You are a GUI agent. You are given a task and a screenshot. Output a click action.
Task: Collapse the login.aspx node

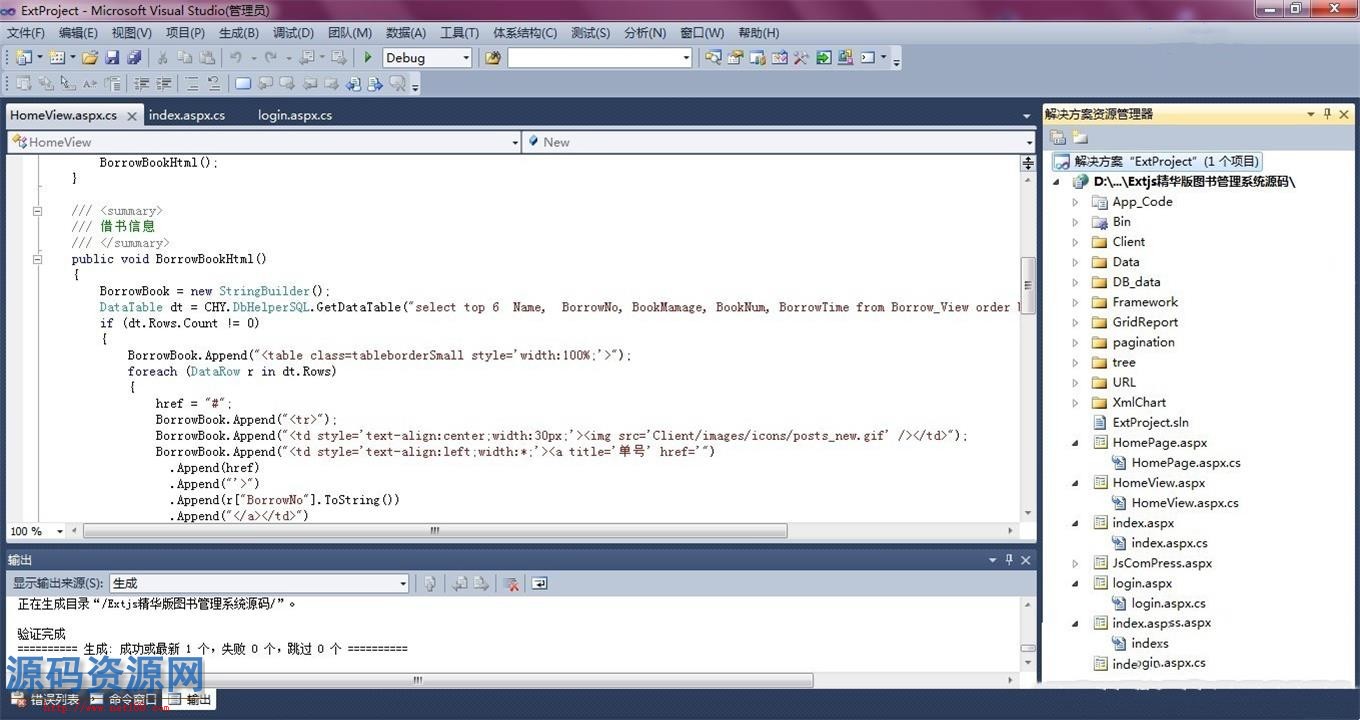pyautogui.click(x=1076, y=583)
